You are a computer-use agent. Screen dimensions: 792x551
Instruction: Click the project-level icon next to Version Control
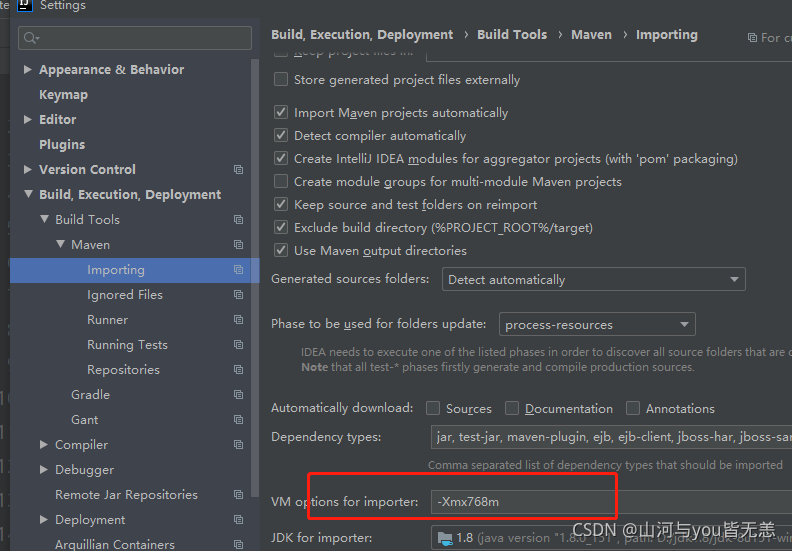(238, 170)
